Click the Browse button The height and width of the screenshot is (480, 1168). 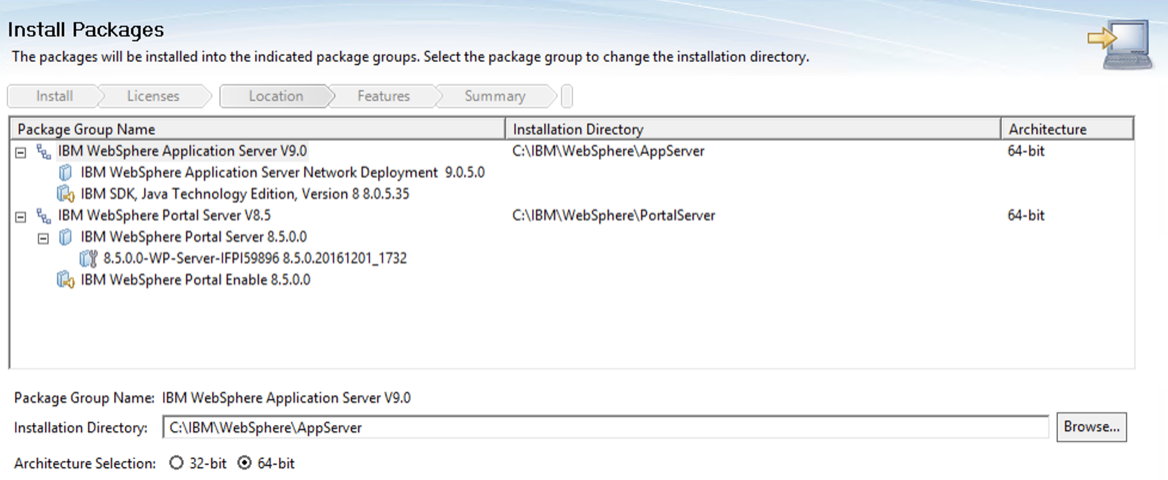pyautogui.click(x=1092, y=427)
